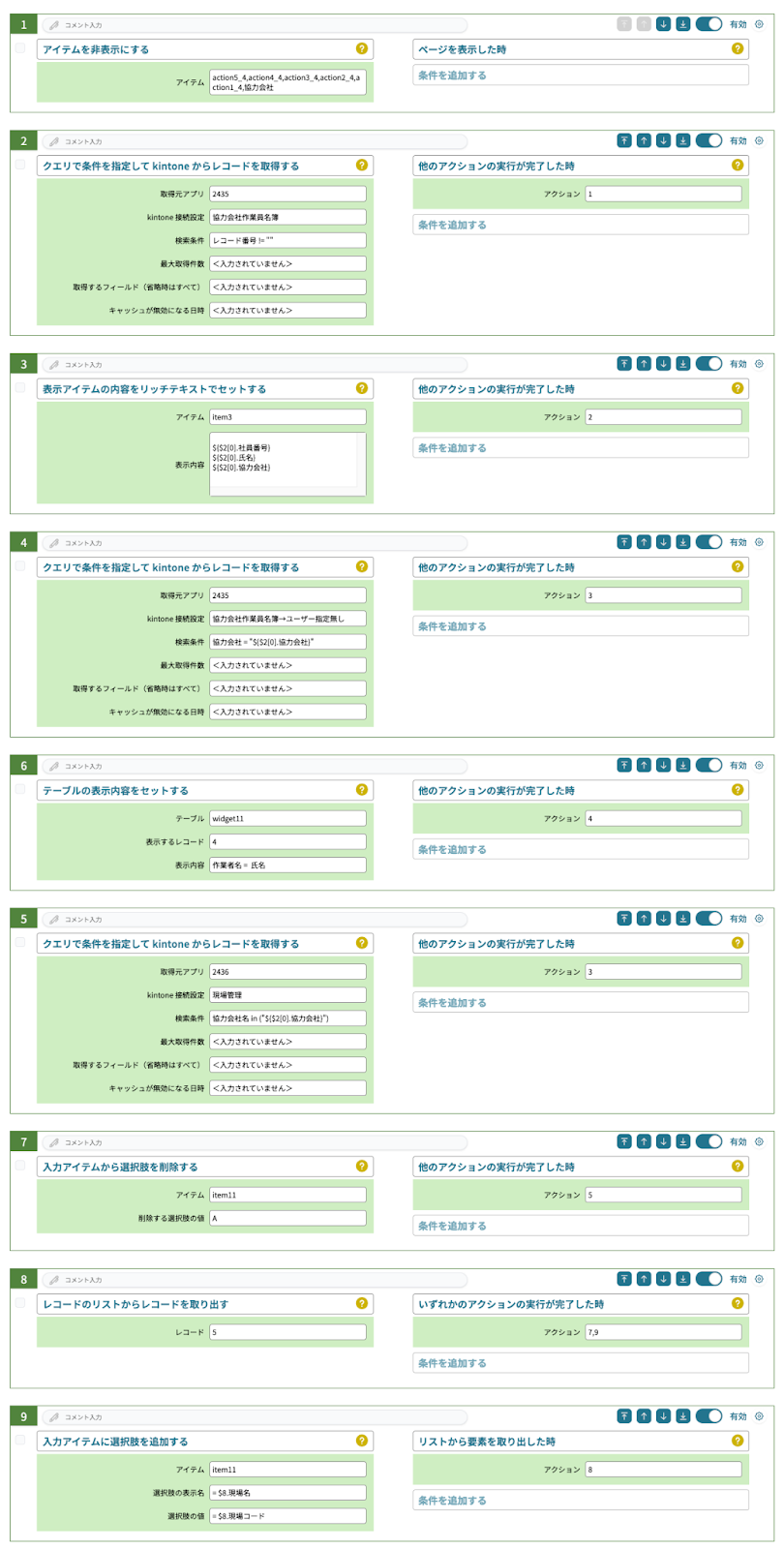Open settings gear for action 8
Image resolution: width=784 pixels, height=1549 pixels.
(x=759, y=1279)
